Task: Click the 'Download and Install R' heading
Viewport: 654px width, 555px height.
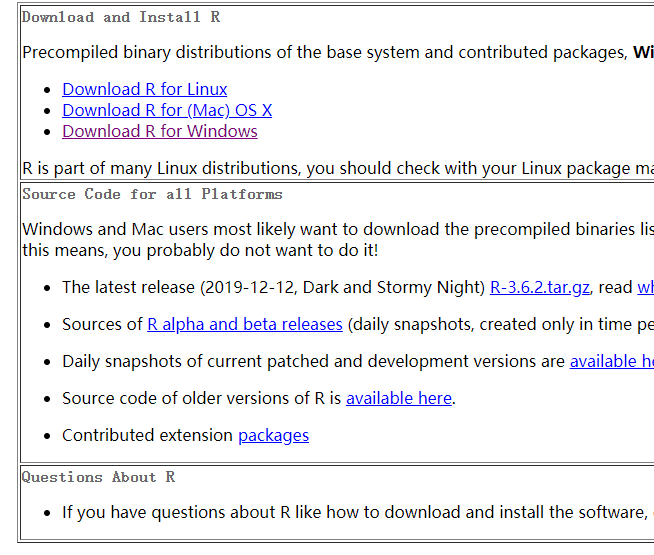Action: point(121,17)
